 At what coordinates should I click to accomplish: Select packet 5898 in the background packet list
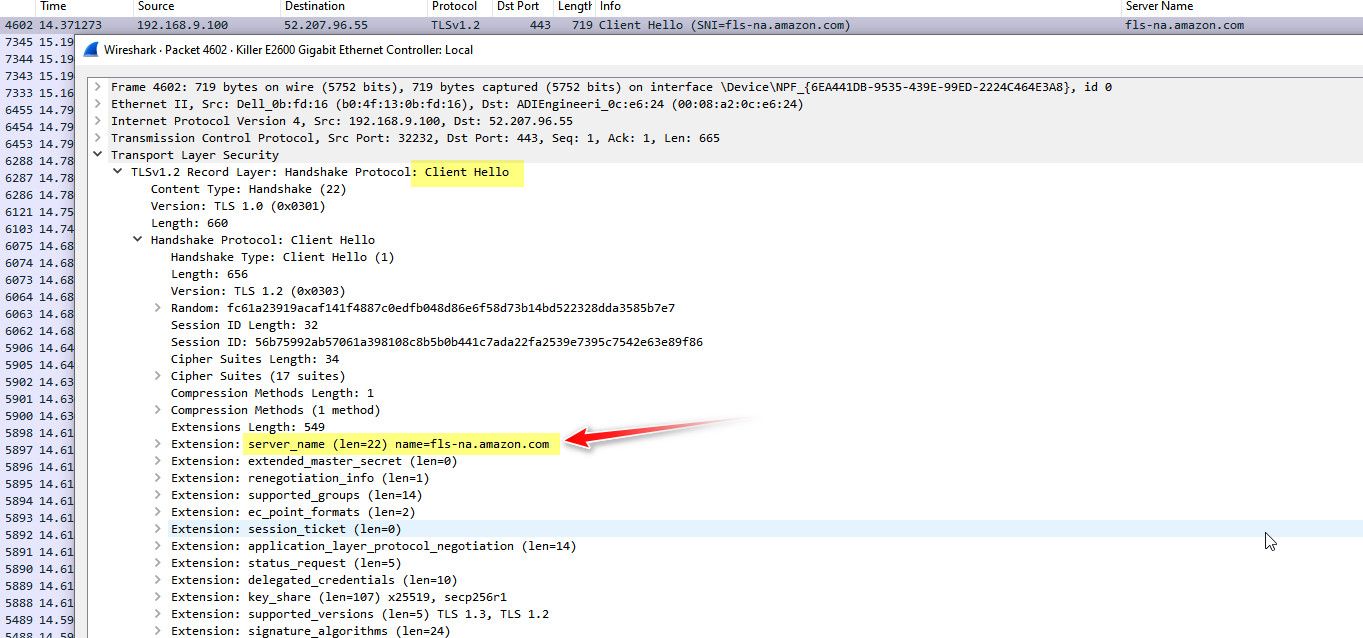(38, 433)
